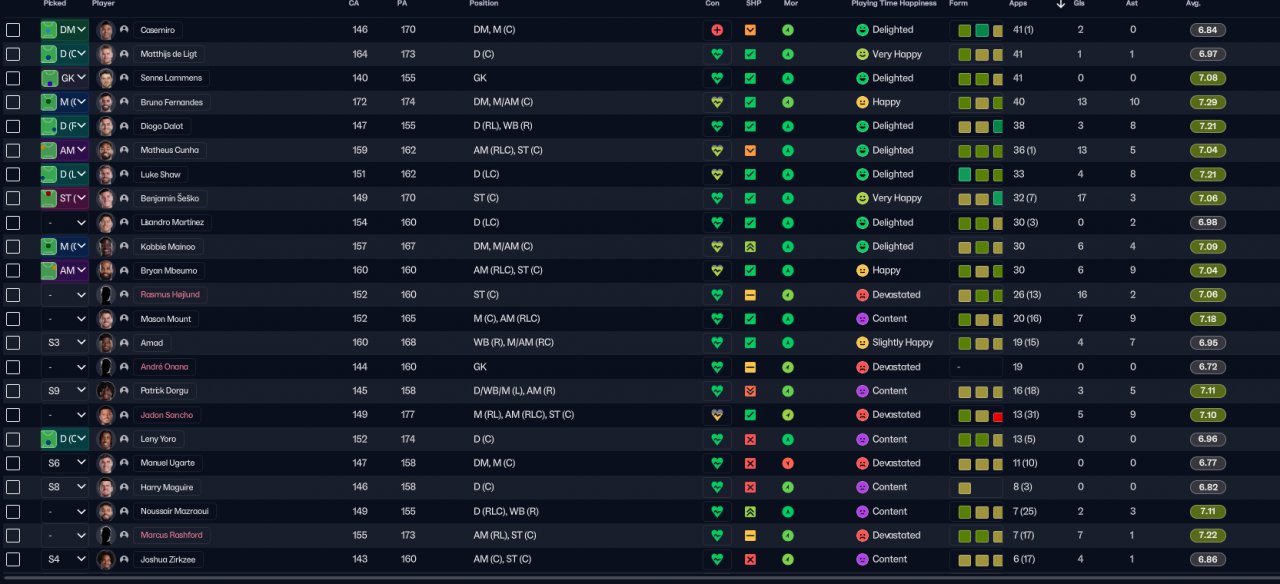
Task: Click Amad's slightly happy face icon
Action: 862,343
